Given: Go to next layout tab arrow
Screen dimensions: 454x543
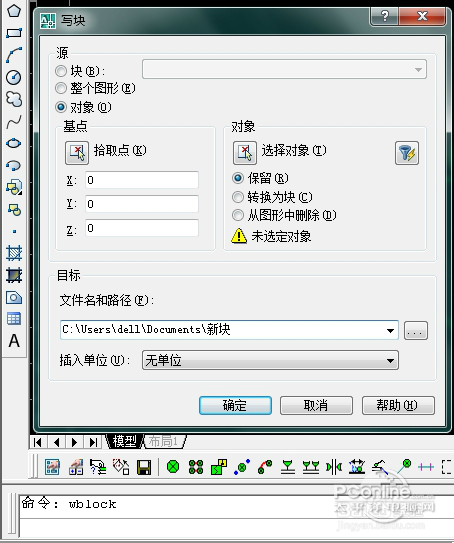Looking at the screenshot, I should pyautogui.click(x=74, y=442).
